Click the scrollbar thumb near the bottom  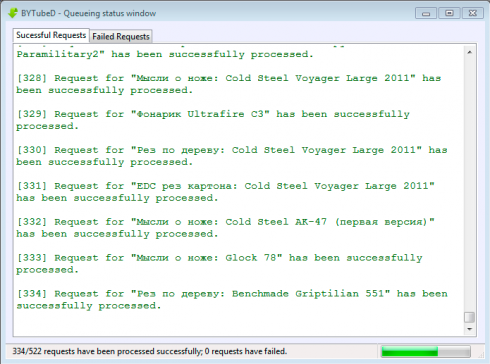coord(469,317)
